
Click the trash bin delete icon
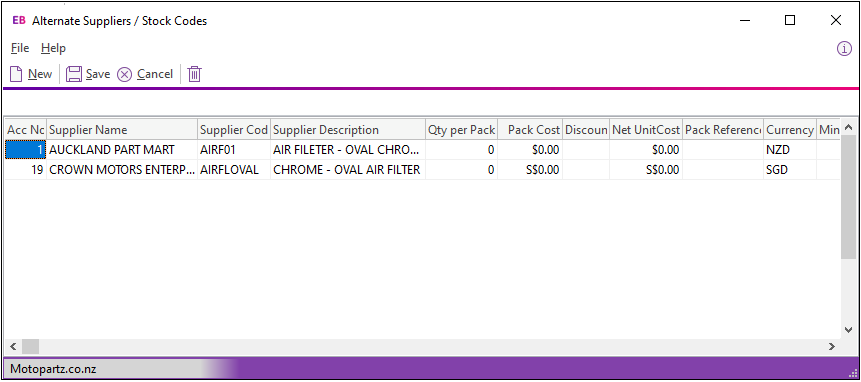(195, 74)
